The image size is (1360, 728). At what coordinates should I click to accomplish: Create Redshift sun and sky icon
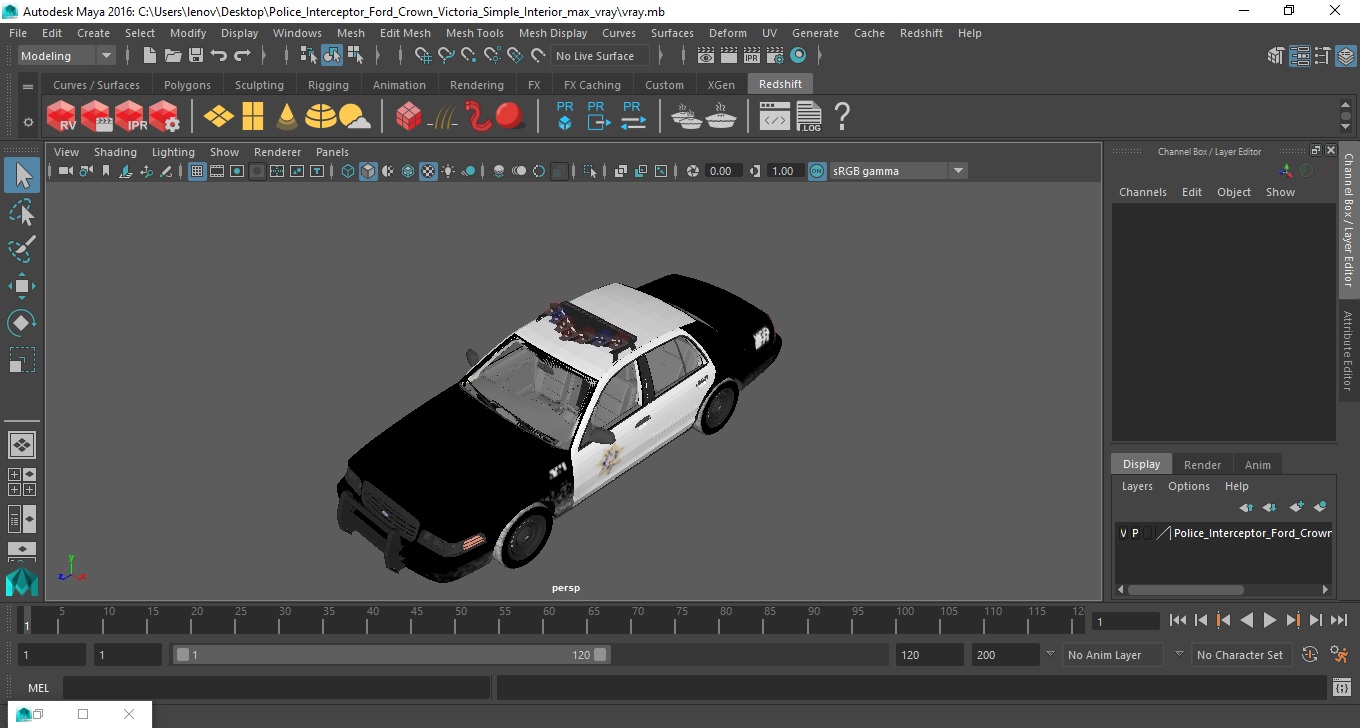354,118
